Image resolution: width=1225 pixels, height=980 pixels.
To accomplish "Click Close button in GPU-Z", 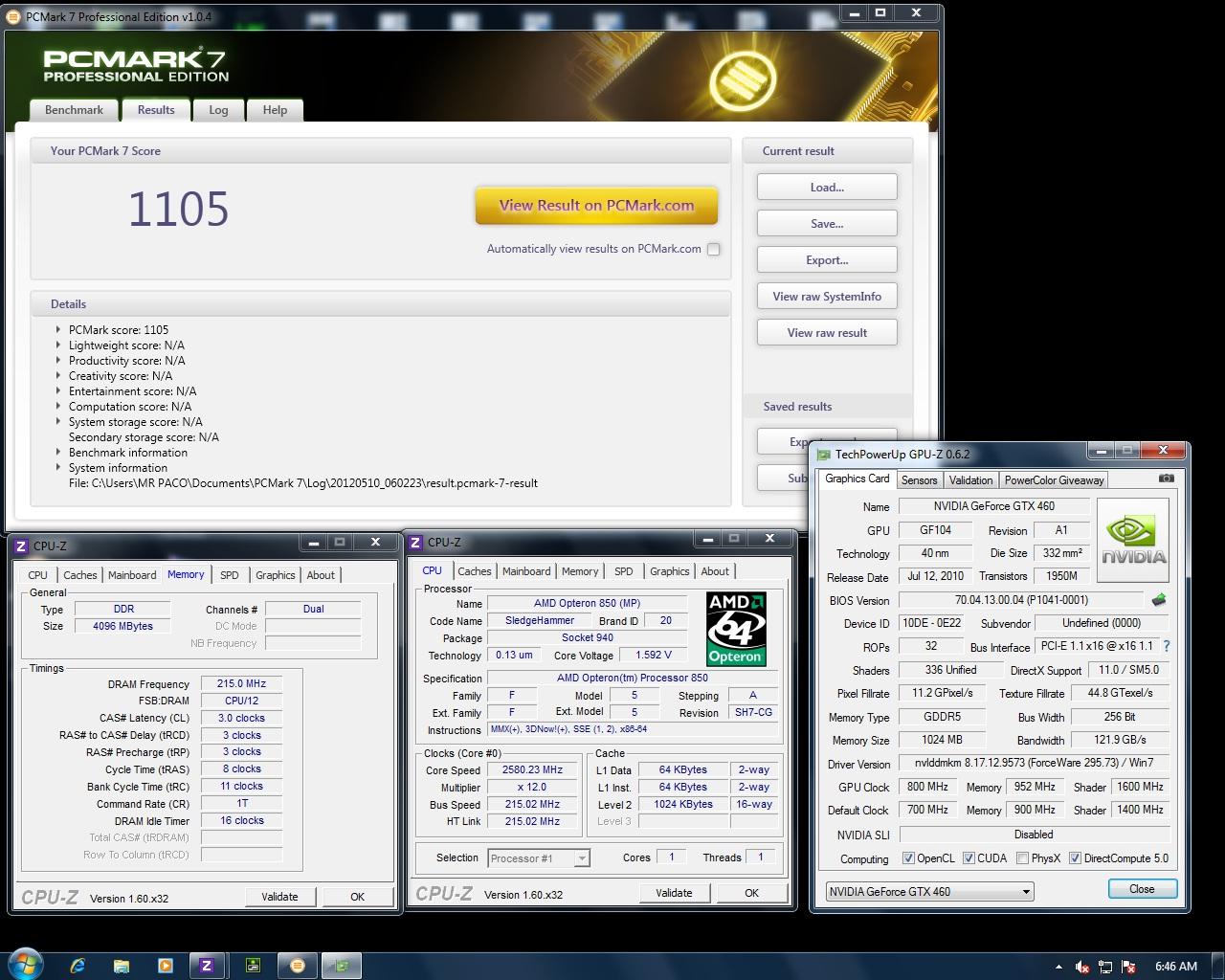I will click(1142, 889).
